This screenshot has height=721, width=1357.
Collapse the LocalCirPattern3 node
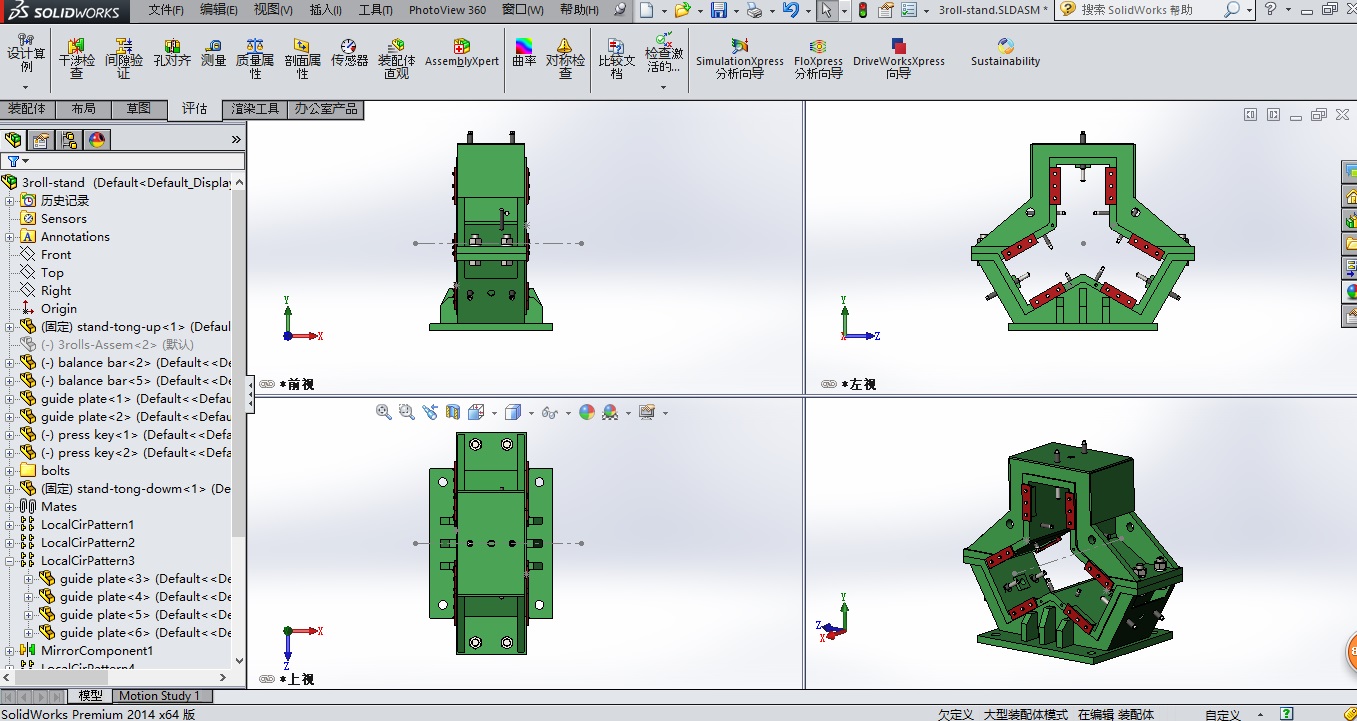click(10, 561)
